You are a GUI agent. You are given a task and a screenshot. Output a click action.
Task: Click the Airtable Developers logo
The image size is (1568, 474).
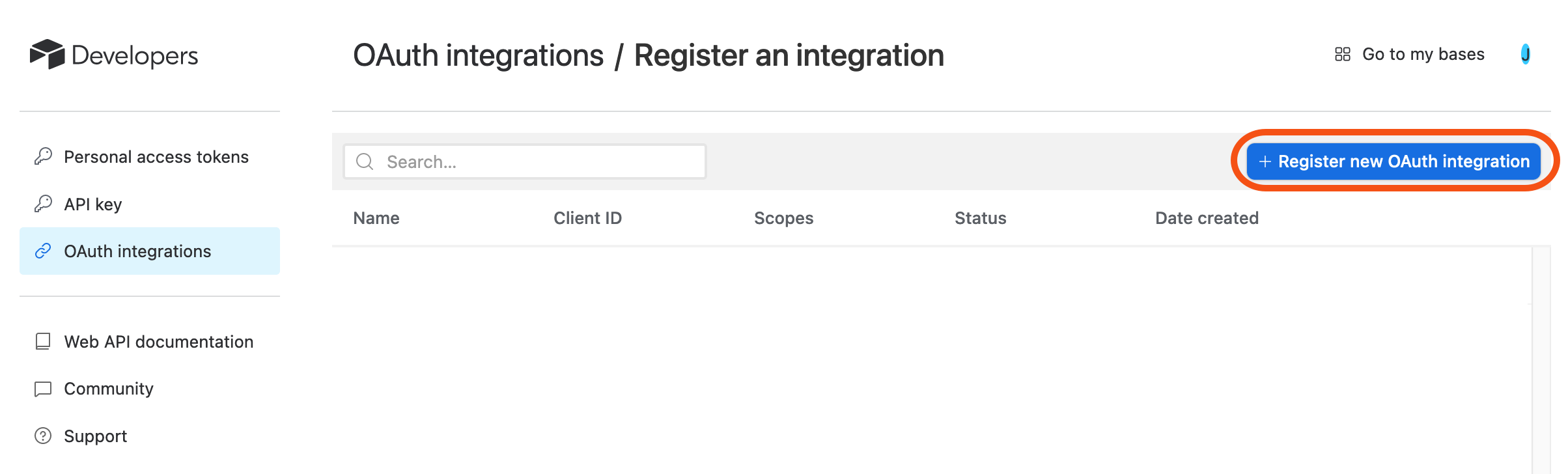[x=114, y=55]
